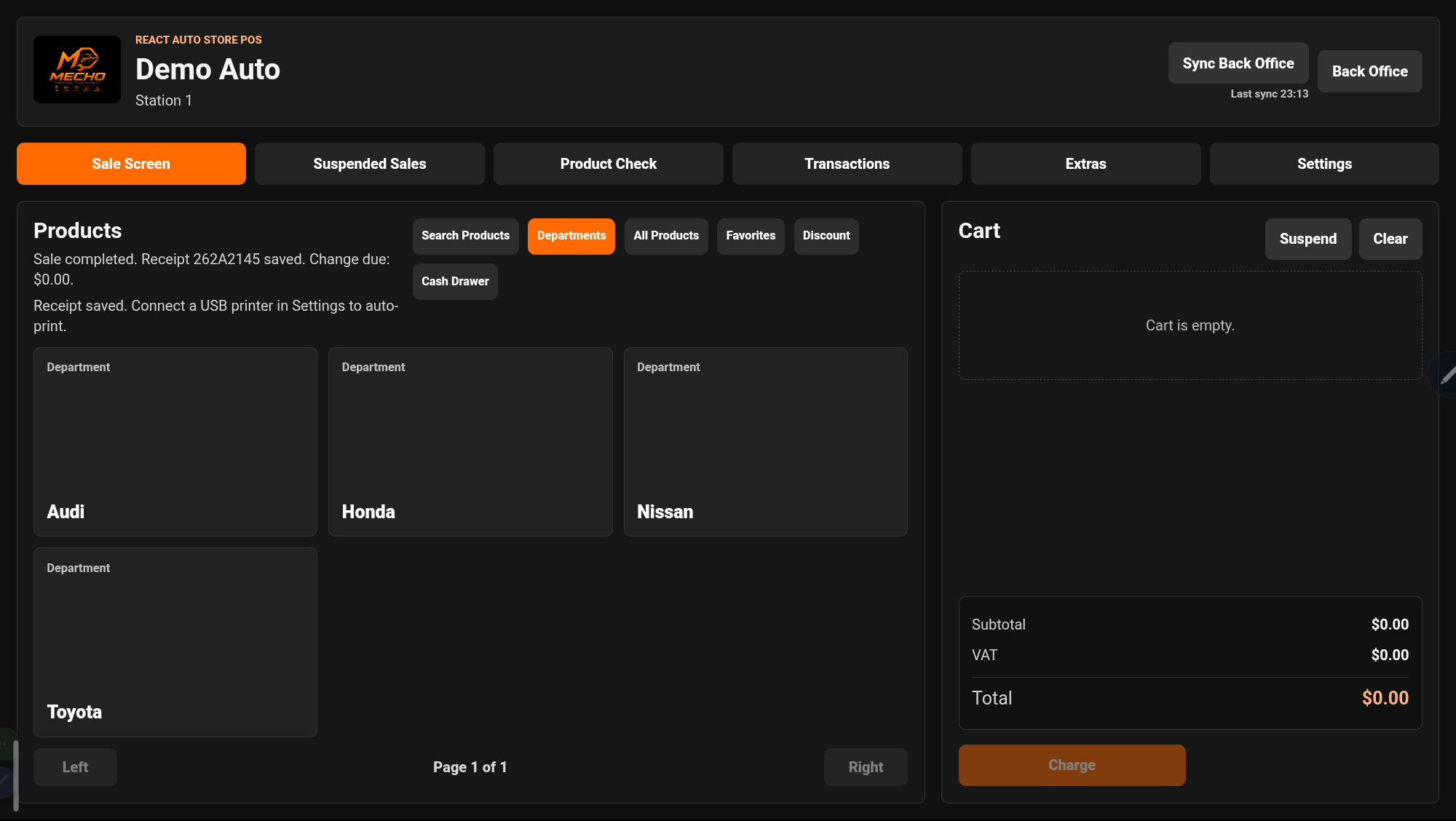The height and width of the screenshot is (821, 1456).
Task: Click the Total $0.00 amount
Action: point(1385,698)
